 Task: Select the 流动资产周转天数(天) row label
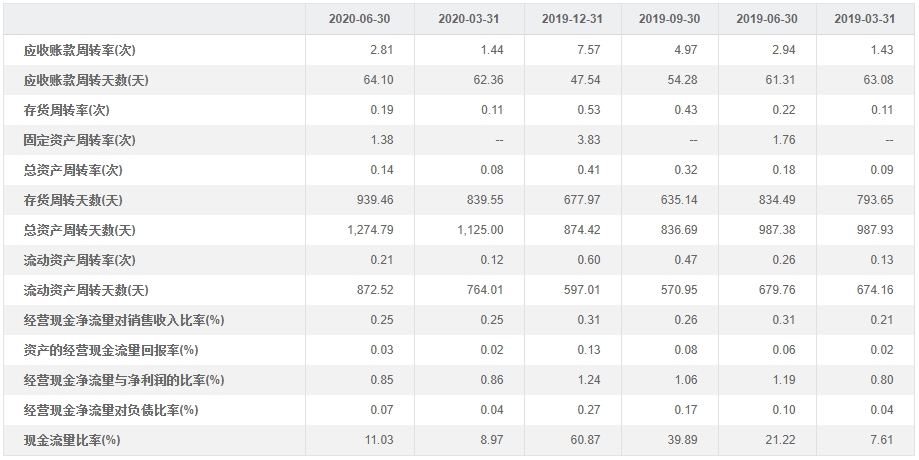(x=85, y=290)
